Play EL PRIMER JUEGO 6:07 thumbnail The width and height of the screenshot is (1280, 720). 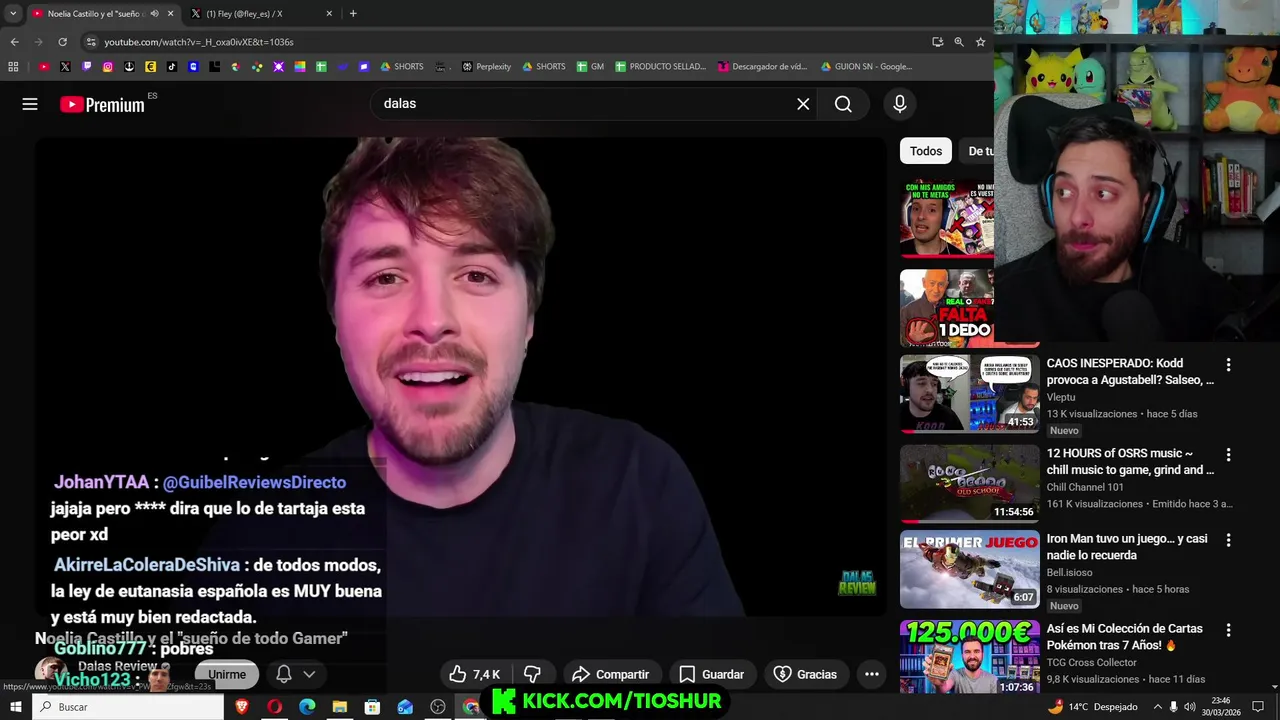(969, 569)
